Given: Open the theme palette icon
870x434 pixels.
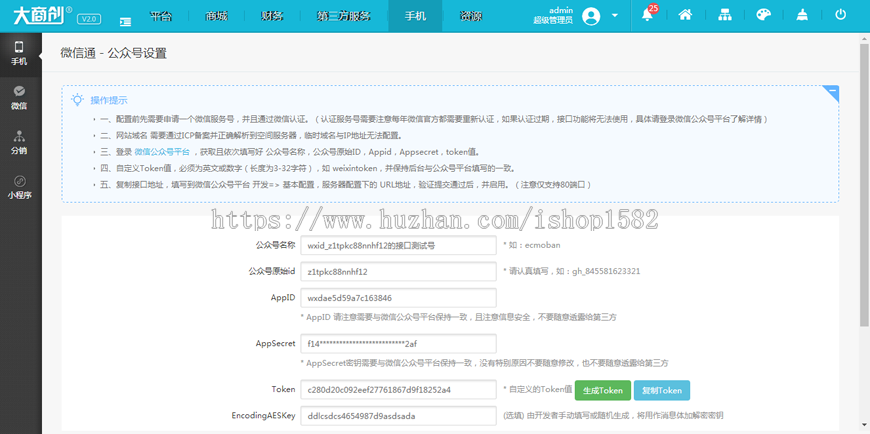Looking at the screenshot, I should tap(764, 15).
